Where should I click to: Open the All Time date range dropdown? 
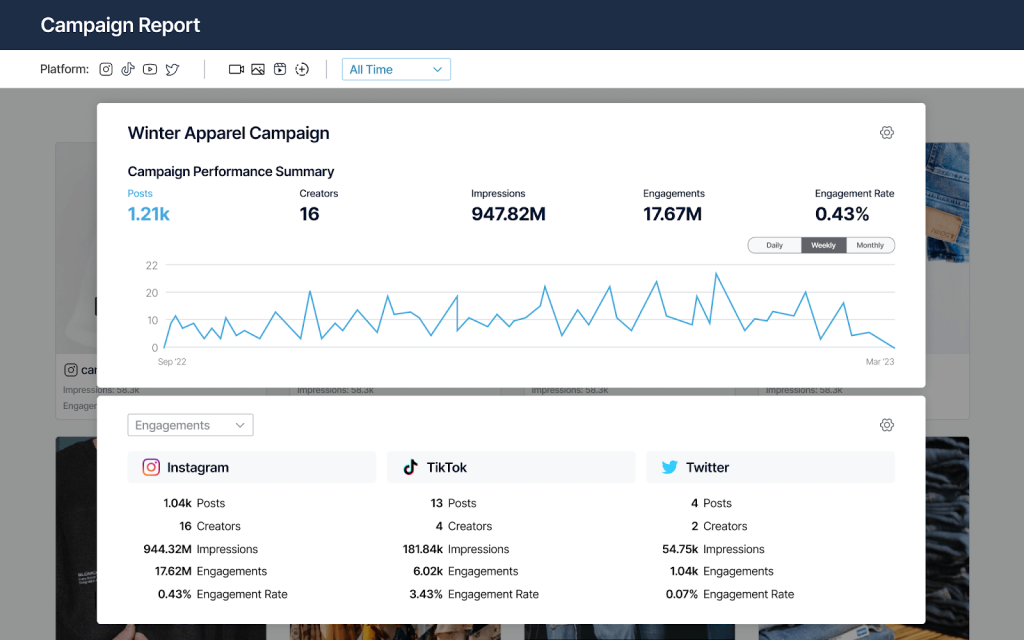pos(396,69)
